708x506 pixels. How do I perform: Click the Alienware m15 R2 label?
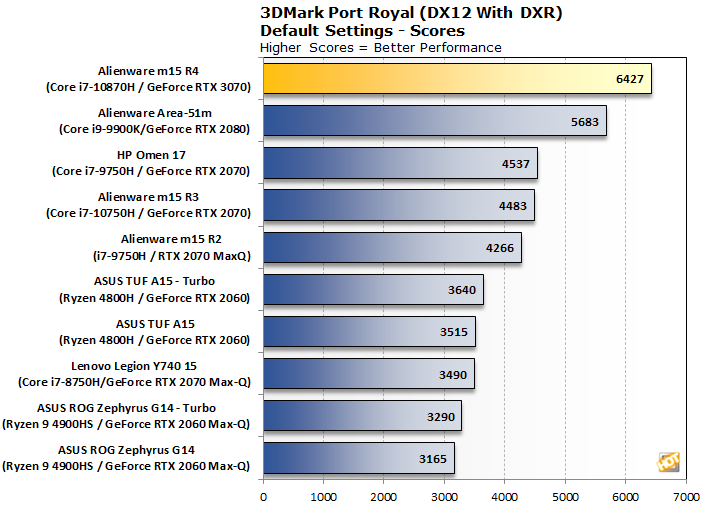click(x=171, y=239)
